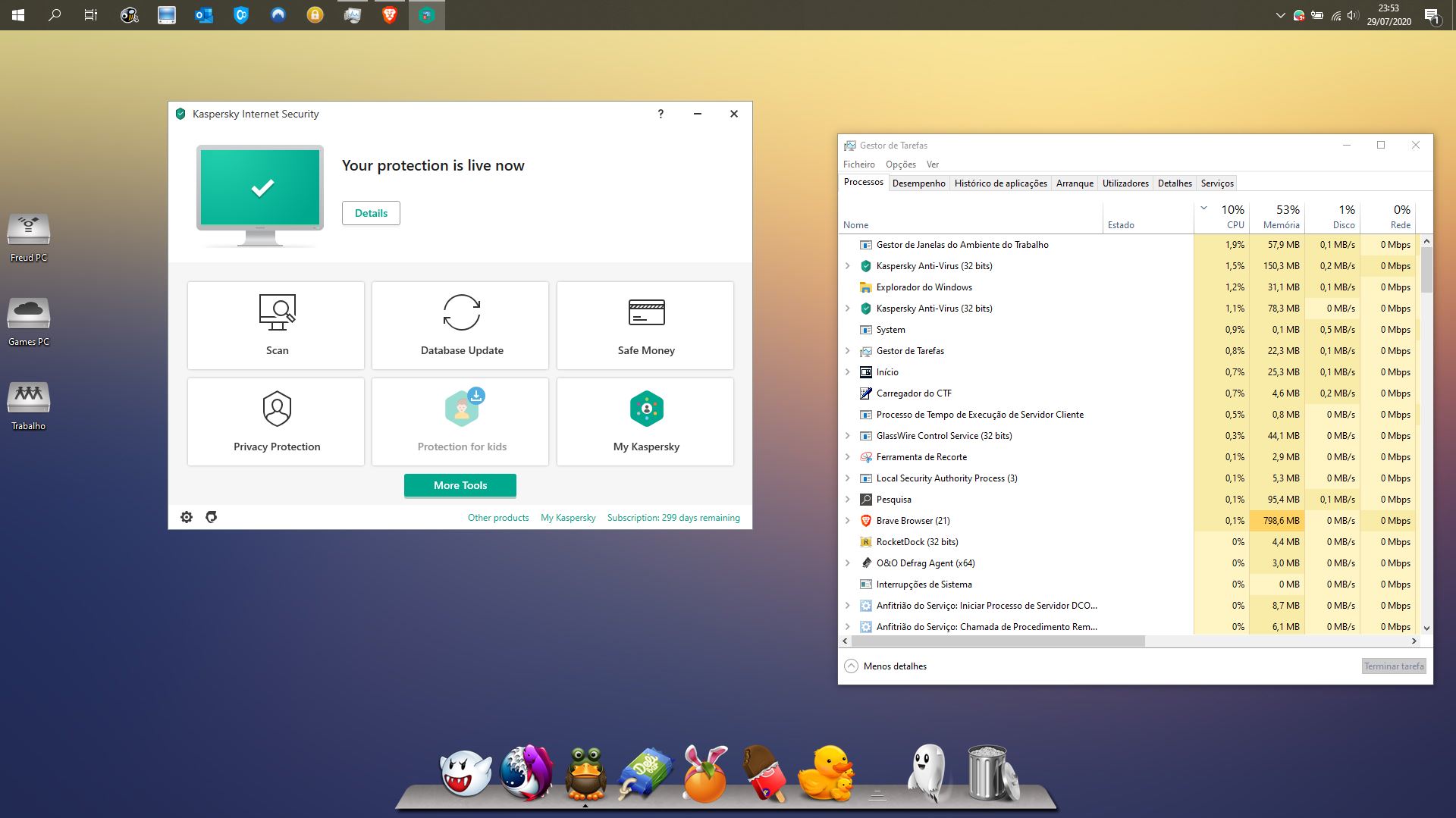This screenshot has width=1456, height=818.
Task: Launch the green candy bar dock icon
Action: pos(645,773)
